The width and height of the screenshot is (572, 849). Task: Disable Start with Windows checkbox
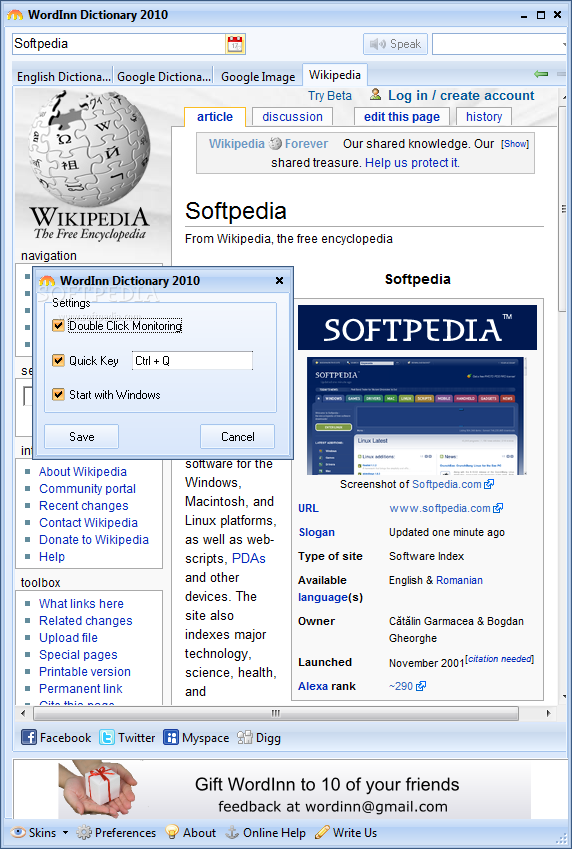58,394
